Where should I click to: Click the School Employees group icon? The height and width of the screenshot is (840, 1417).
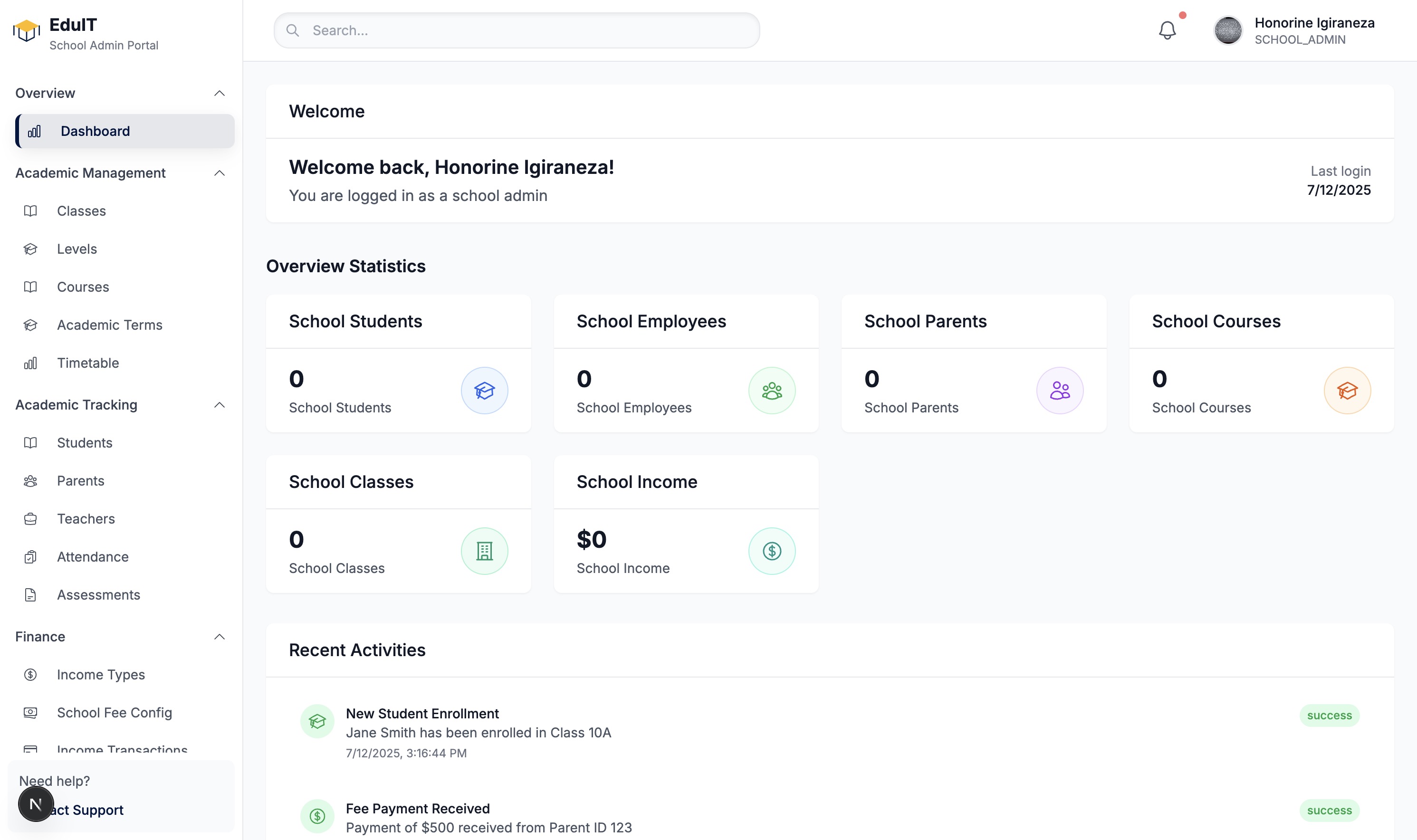(772, 391)
